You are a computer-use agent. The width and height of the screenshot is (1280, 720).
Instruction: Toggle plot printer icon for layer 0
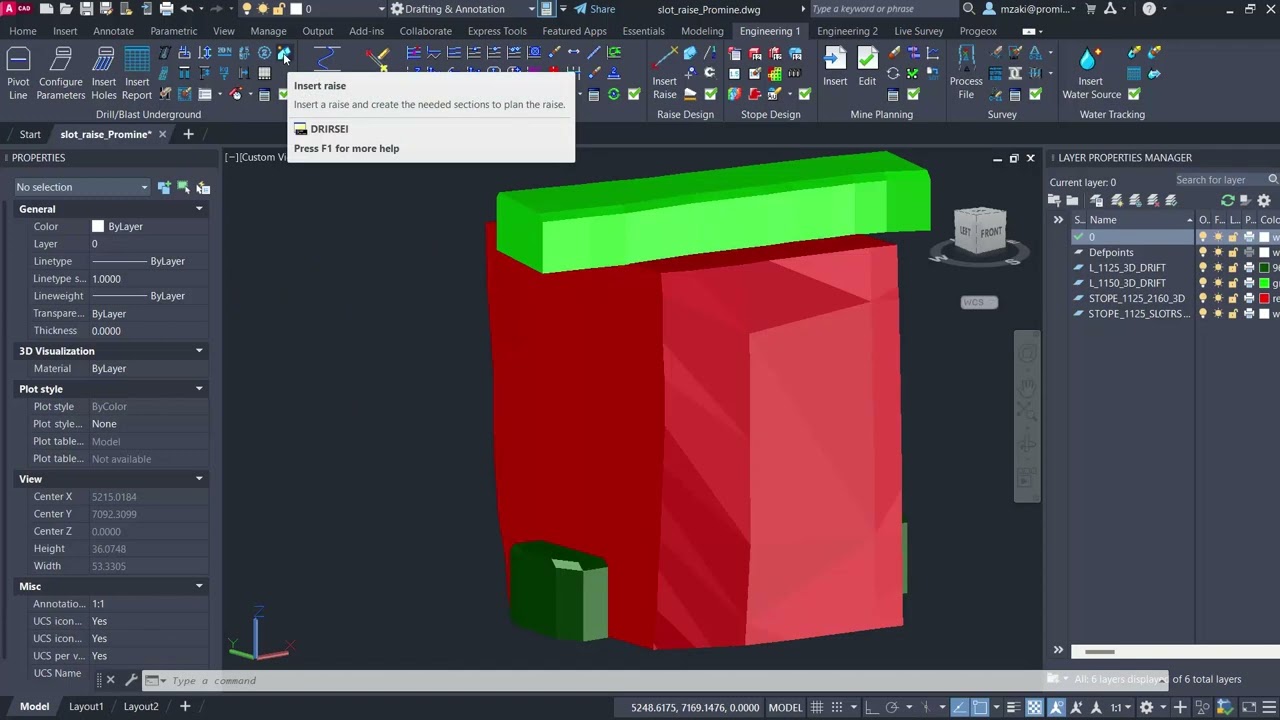[1249, 237]
